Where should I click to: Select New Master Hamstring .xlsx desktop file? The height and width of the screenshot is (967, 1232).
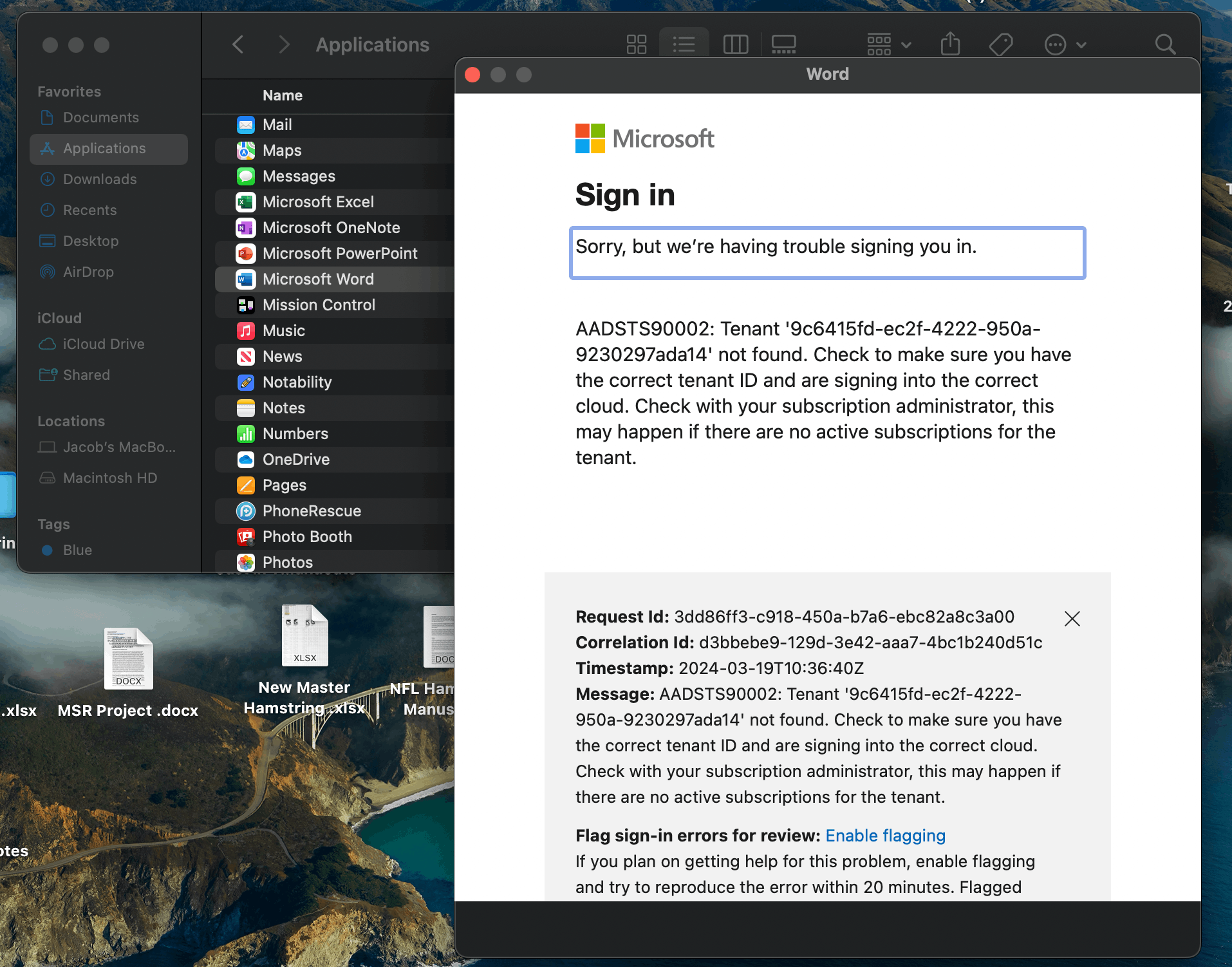[x=304, y=660]
